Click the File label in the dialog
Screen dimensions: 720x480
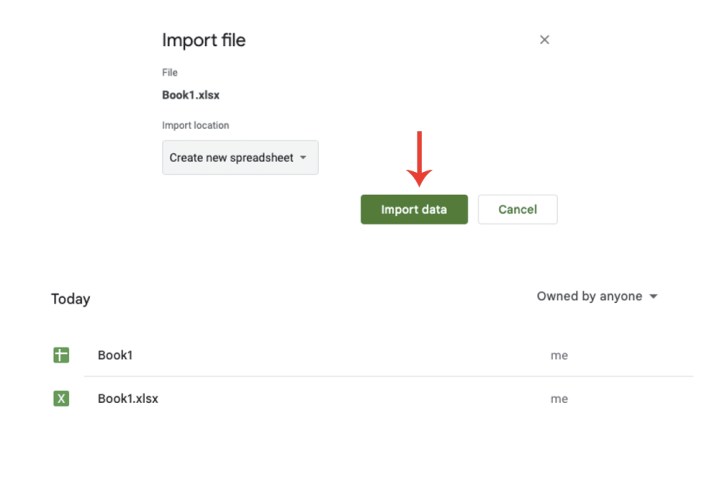click(168, 73)
